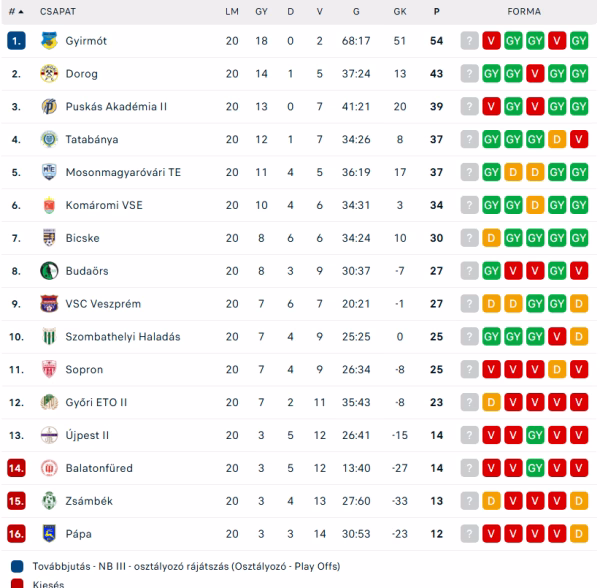Click the Szombathelyi Haladás crest
Image resolution: width=600 pixels, height=588 pixels.
(x=49, y=337)
